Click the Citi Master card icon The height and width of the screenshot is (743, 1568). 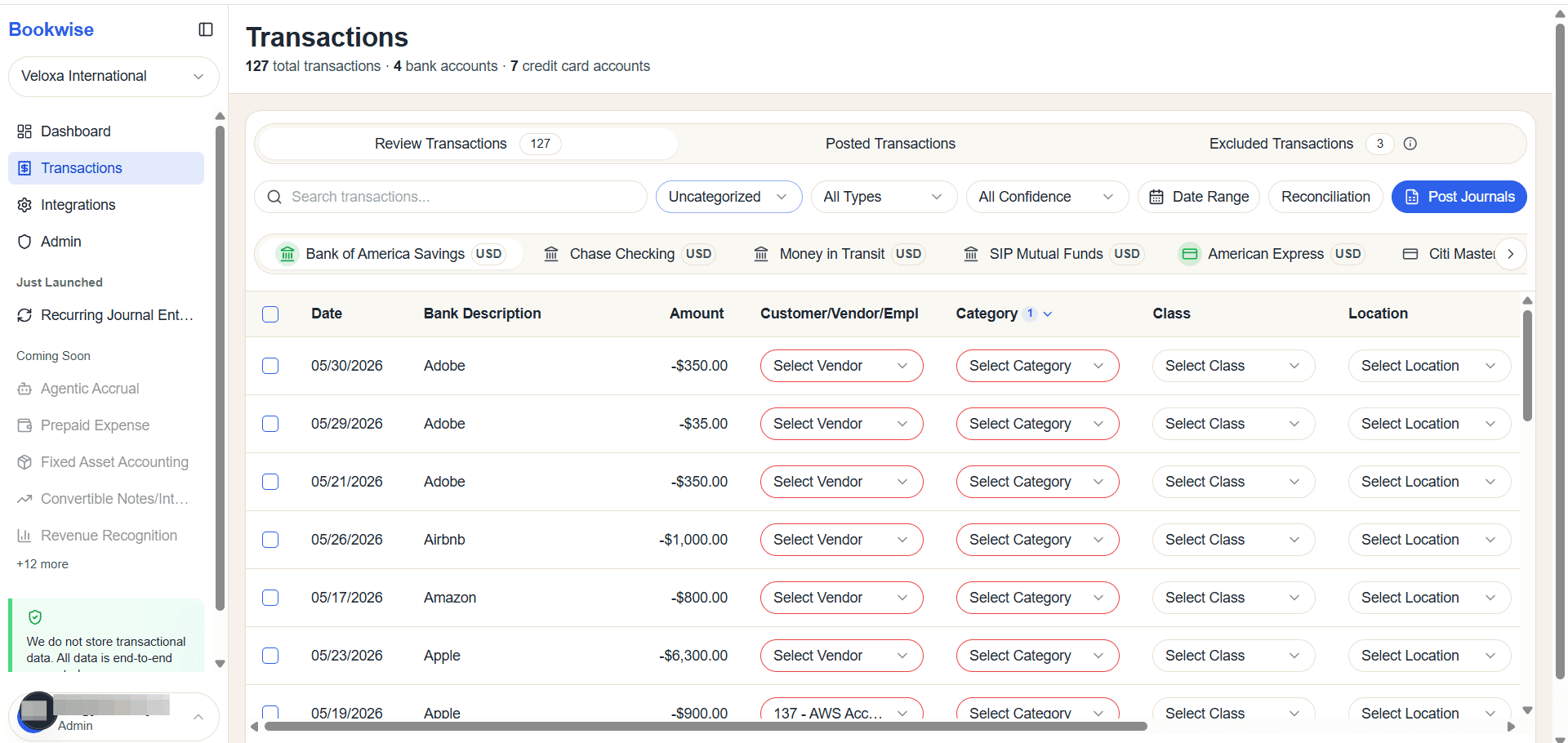[1410, 254]
